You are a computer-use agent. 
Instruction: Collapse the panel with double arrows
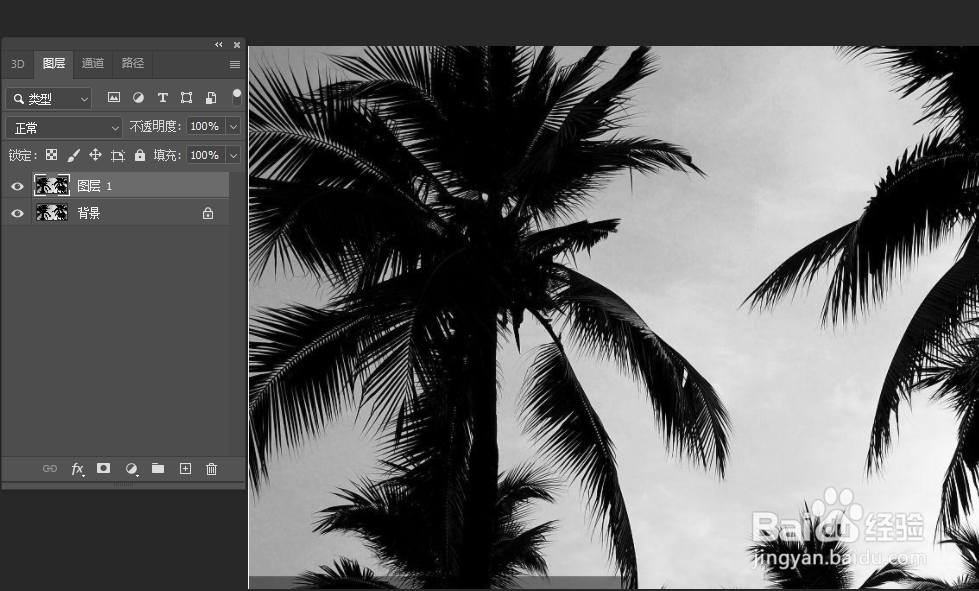coord(219,44)
